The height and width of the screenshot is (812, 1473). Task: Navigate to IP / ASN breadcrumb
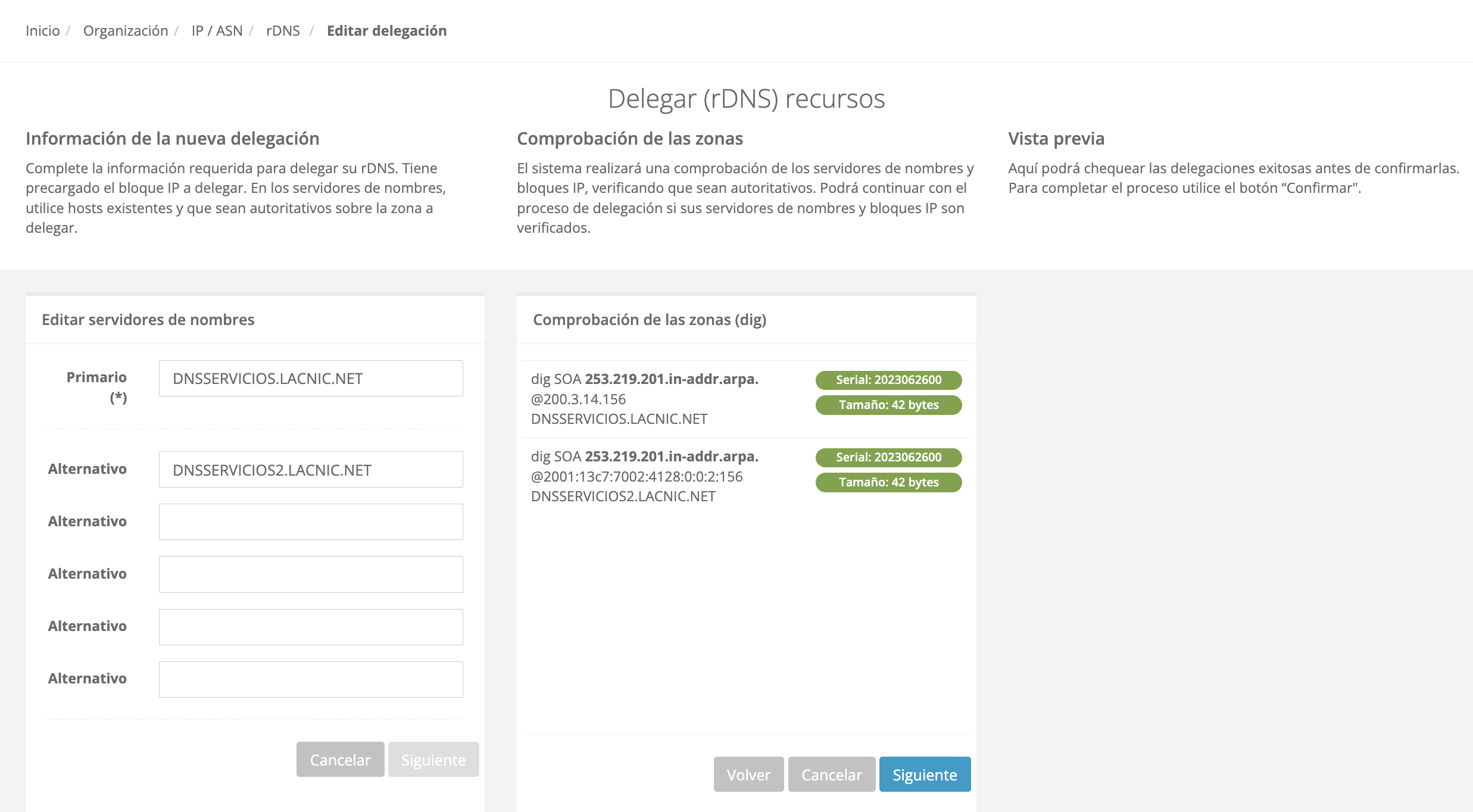coord(217,30)
